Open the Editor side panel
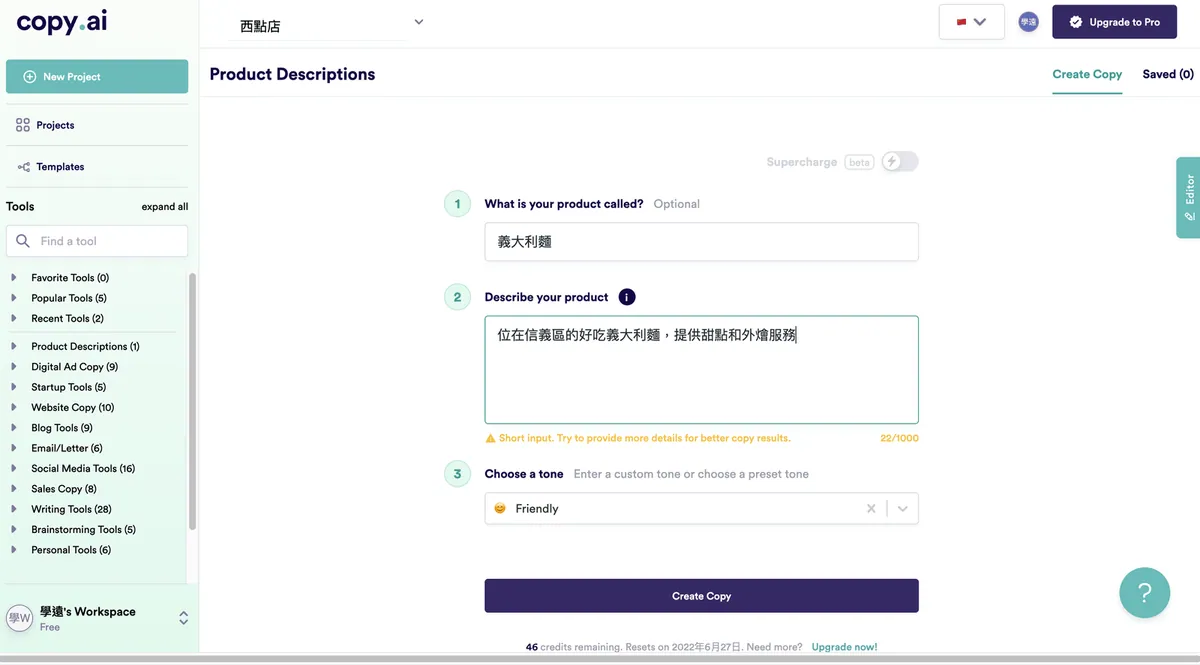 click(1188, 197)
